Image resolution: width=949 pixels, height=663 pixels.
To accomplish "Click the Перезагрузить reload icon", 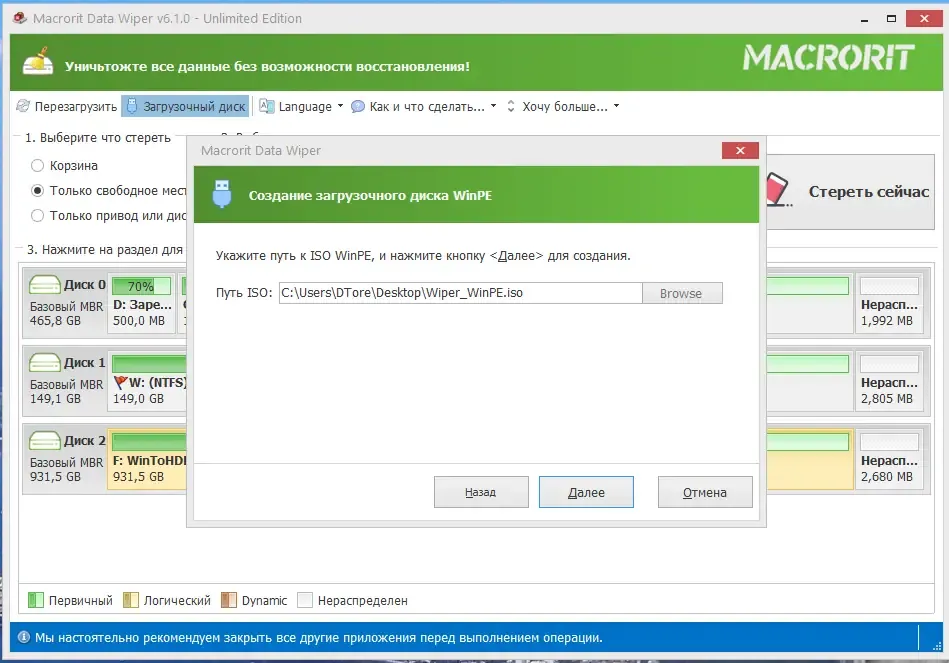I will tap(23, 106).
